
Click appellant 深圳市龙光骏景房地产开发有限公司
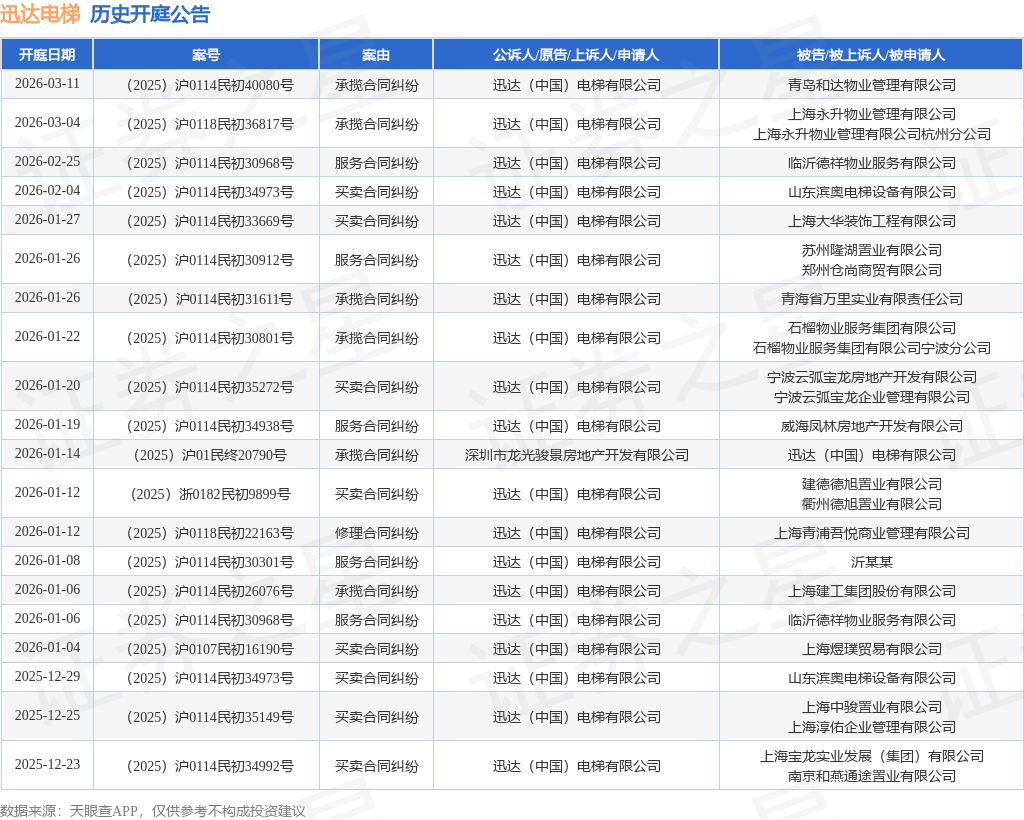(x=577, y=455)
